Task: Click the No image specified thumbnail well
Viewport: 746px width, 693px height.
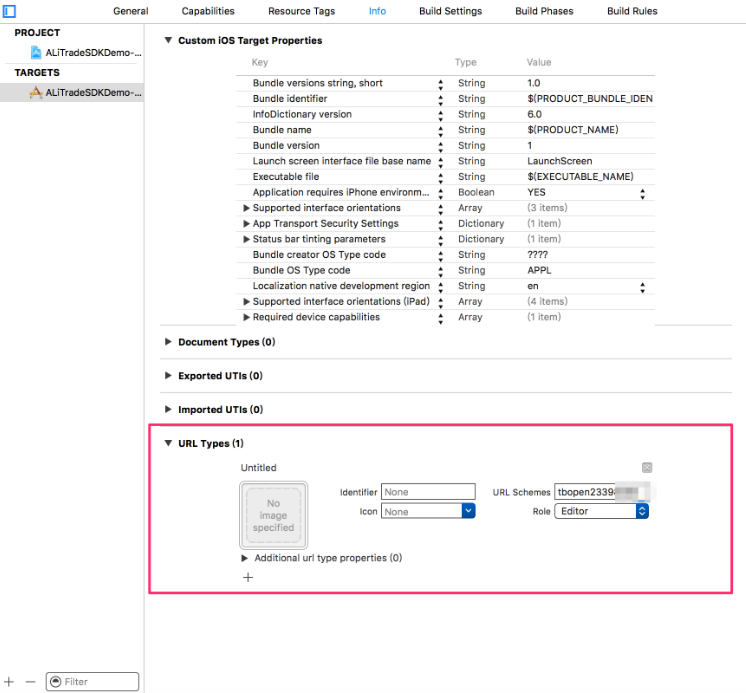Action: (x=273, y=515)
